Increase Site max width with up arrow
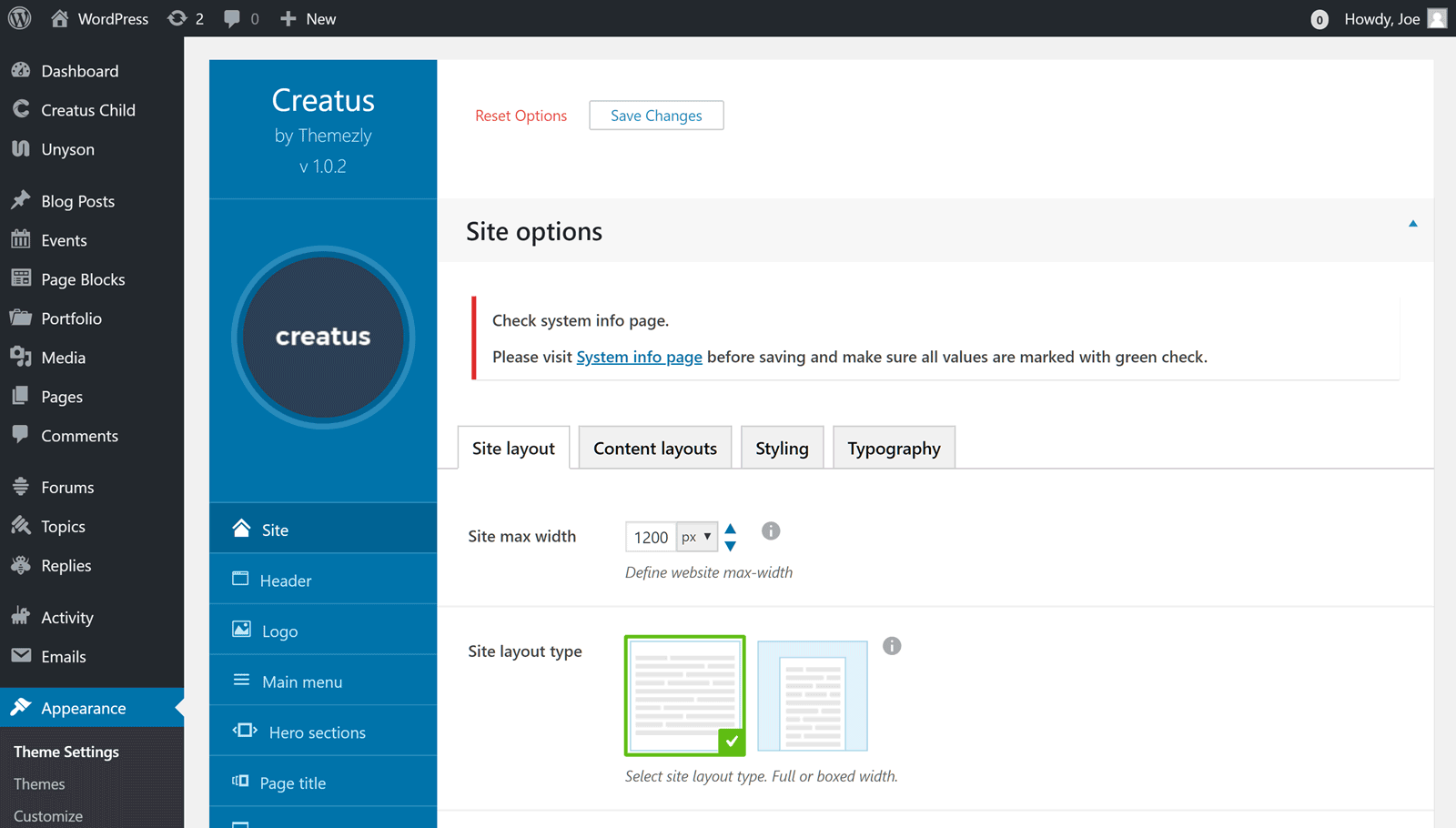This screenshot has width=1456, height=828. (x=730, y=529)
